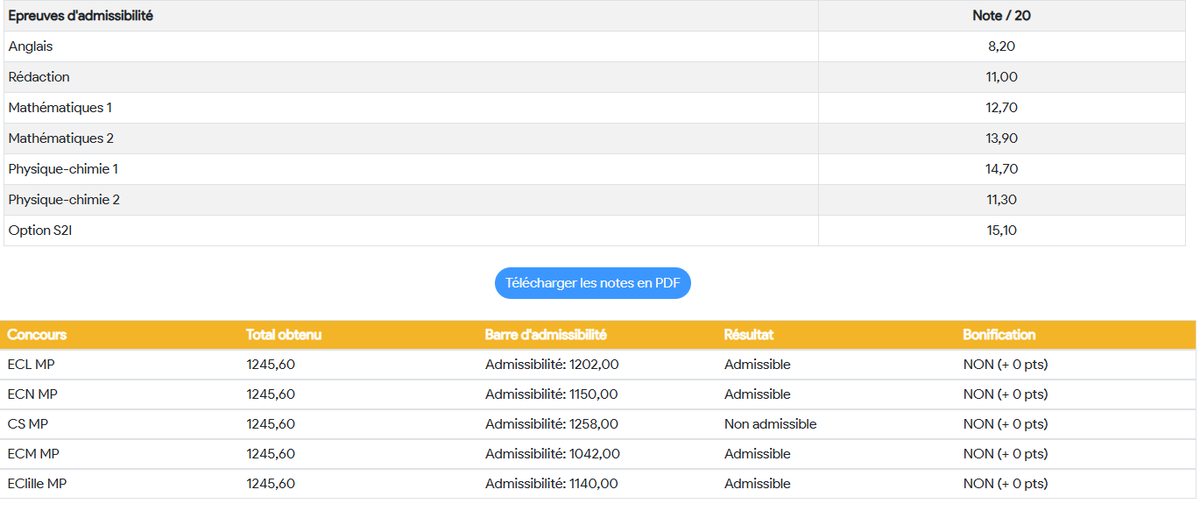
Task: Click the Physique-chimie 1 grade 14,70
Action: coord(1001,169)
